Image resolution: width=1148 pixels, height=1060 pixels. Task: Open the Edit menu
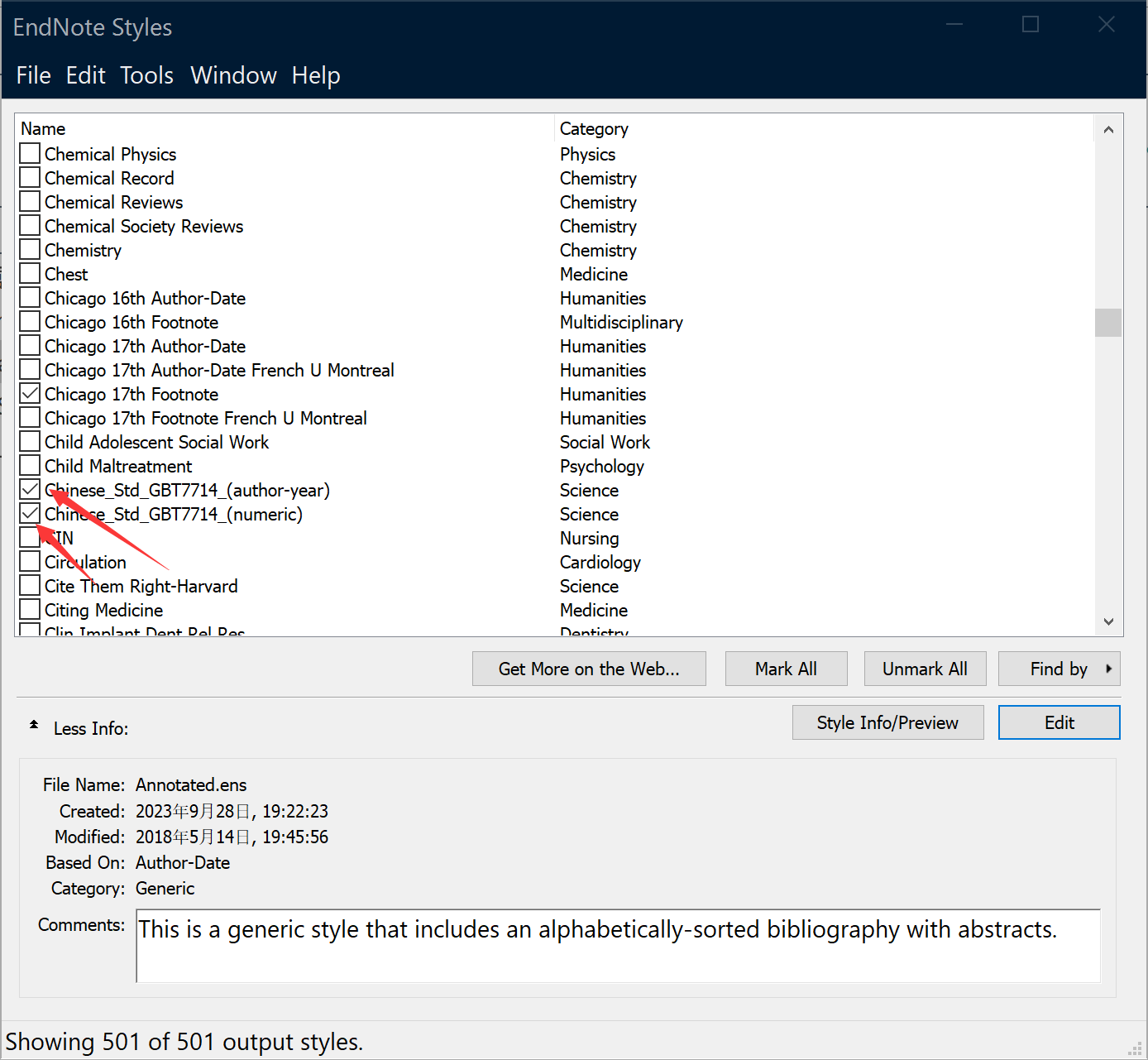86,75
